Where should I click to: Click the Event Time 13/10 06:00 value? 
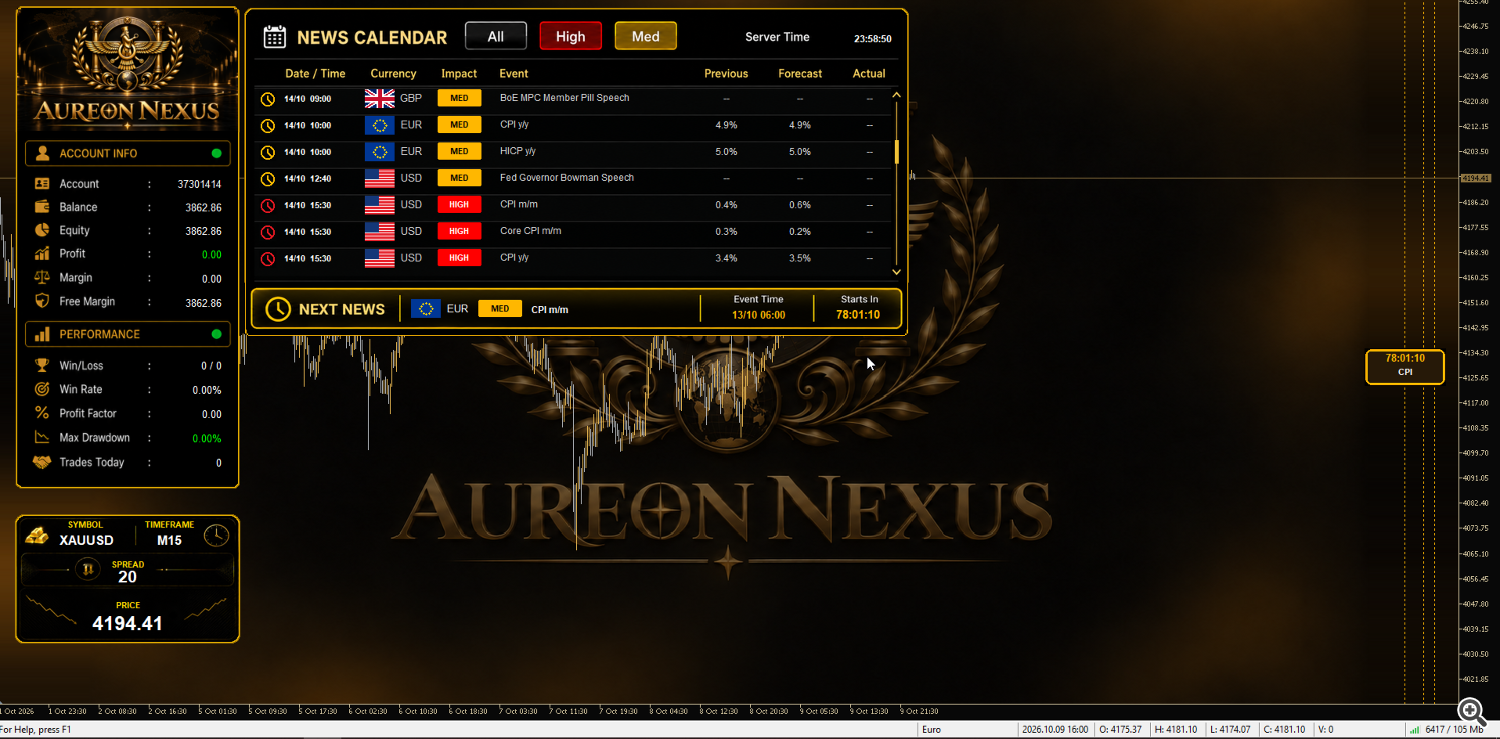(x=759, y=315)
